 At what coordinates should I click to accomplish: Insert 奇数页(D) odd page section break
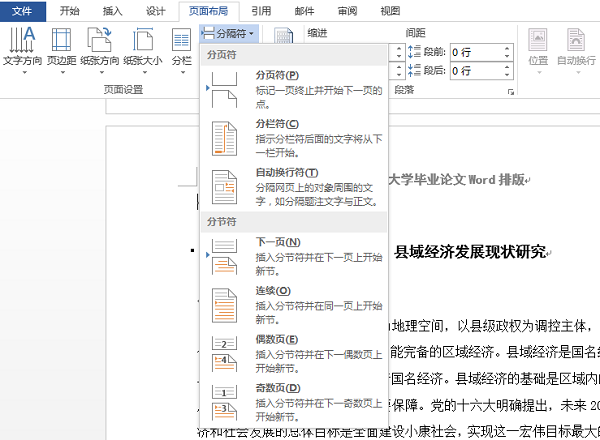pyautogui.click(x=294, y=403)
